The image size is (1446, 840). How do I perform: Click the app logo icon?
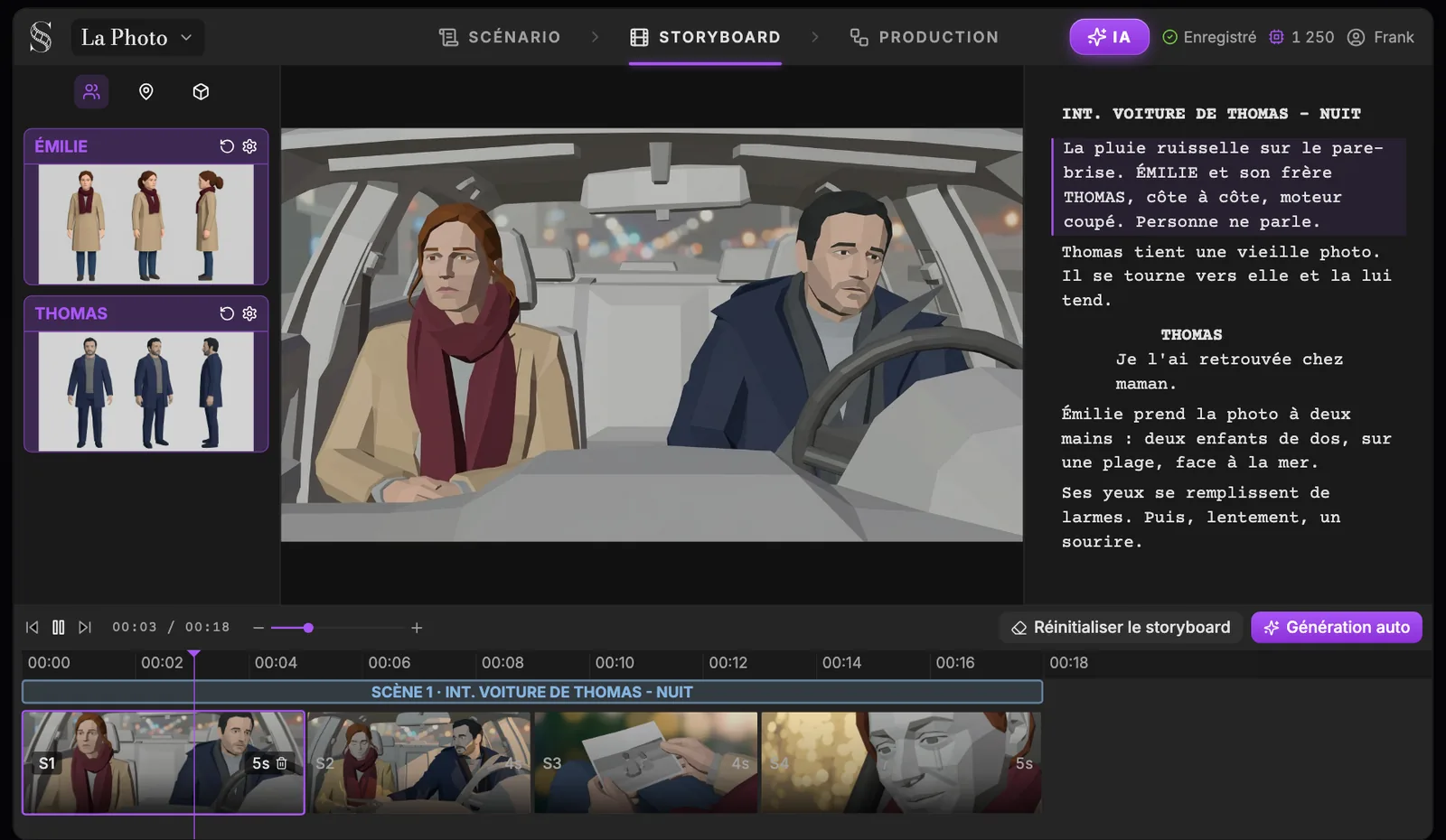point(41,37)
